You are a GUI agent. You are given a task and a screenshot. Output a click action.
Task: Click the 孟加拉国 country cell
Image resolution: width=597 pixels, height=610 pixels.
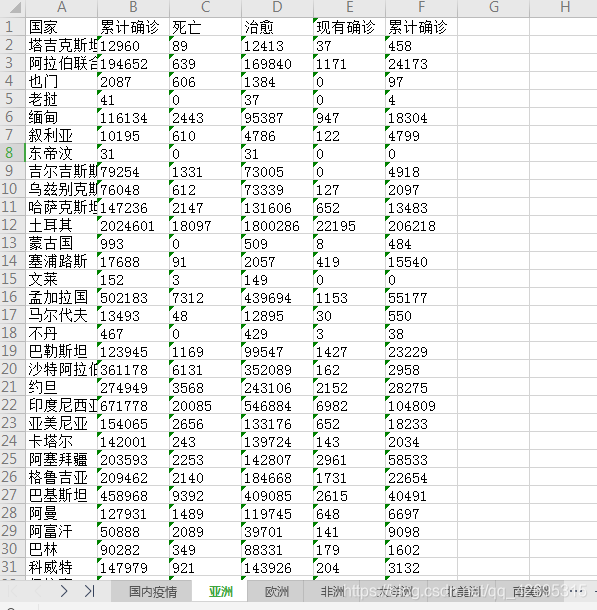click(x=61, y=297)
